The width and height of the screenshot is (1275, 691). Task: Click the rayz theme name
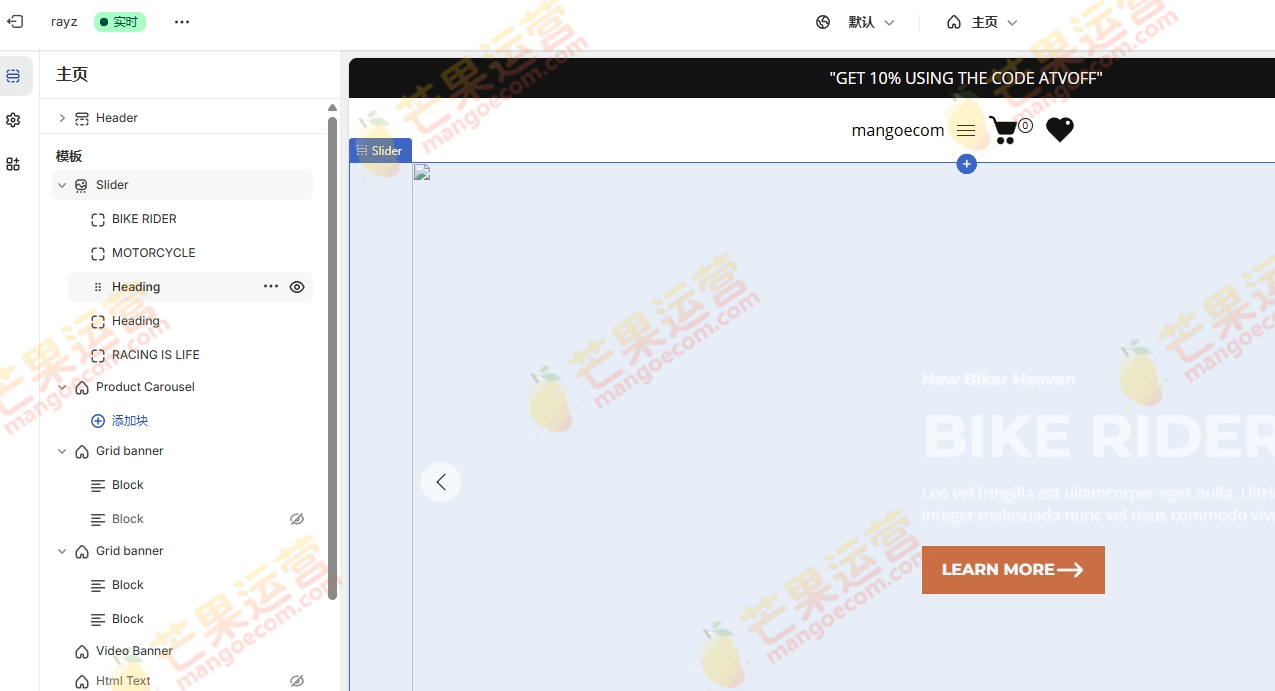point(64,22)
